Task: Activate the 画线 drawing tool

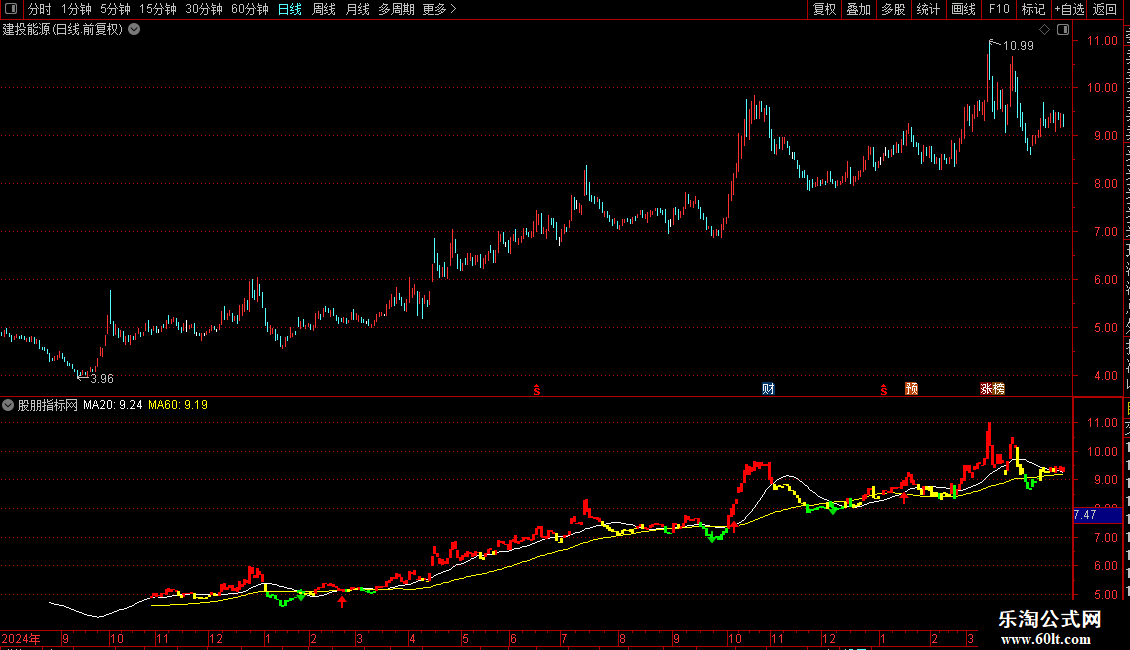Action: coord(963,9)
